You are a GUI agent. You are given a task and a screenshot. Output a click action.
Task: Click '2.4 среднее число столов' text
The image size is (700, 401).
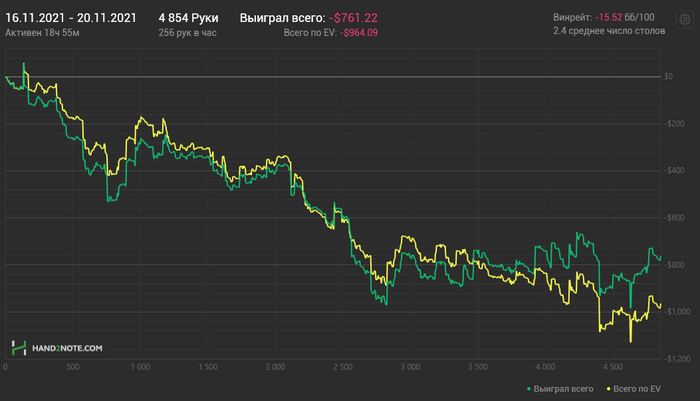(609, 31)
